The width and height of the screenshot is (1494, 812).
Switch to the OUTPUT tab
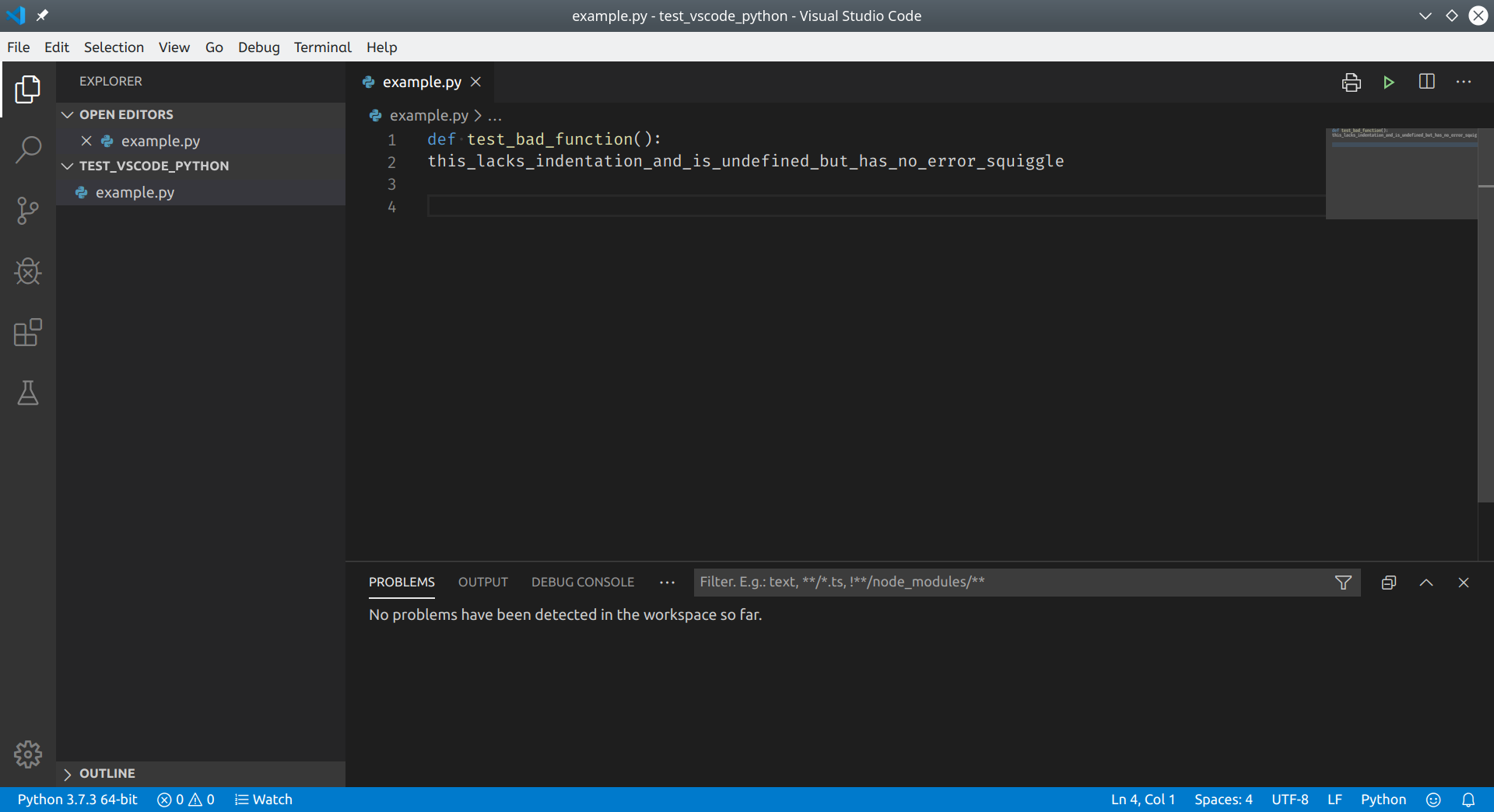(x=482, y=582)
